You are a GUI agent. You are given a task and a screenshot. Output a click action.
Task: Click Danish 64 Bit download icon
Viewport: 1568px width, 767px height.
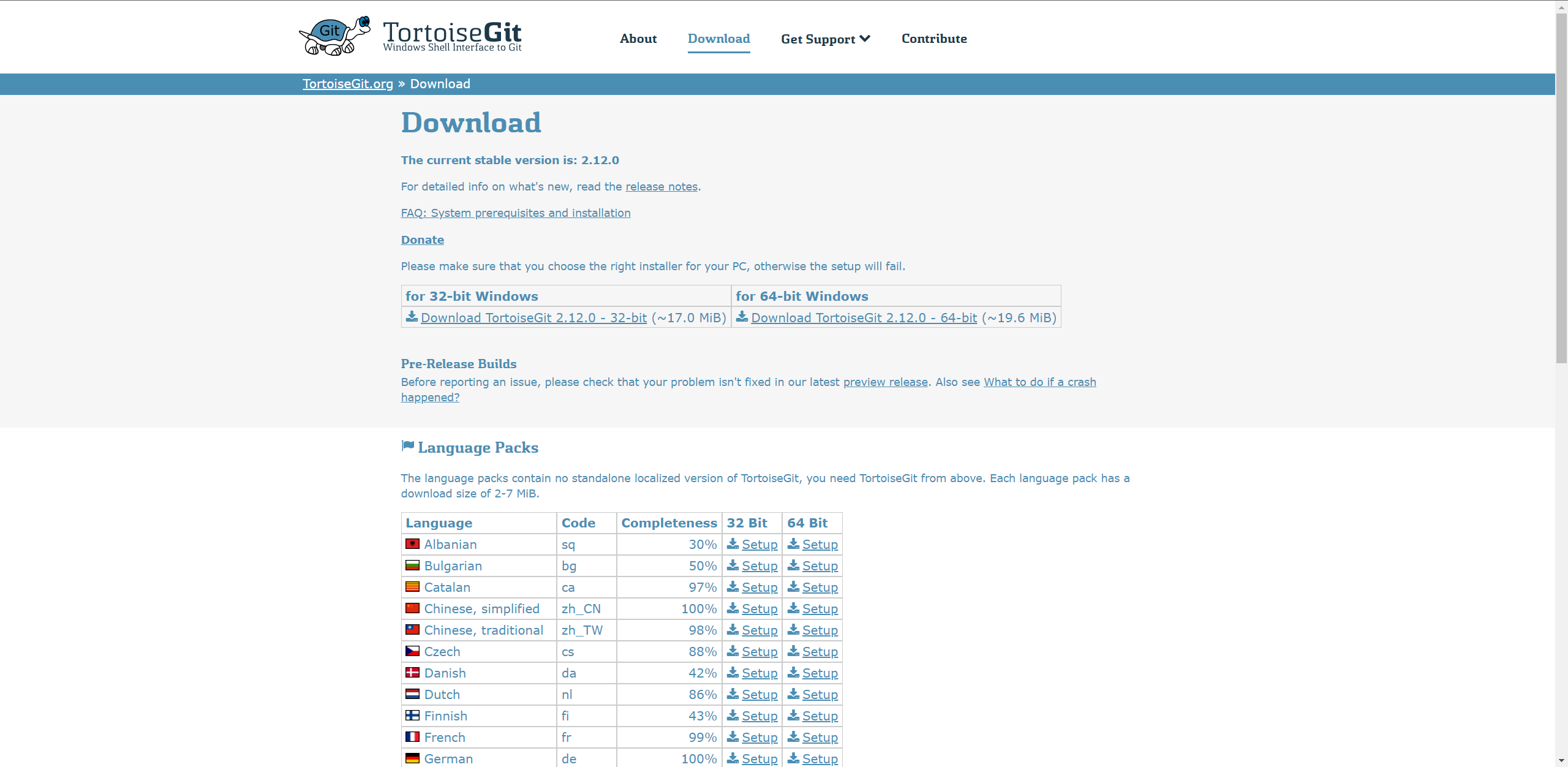click(x=794, y=672)
